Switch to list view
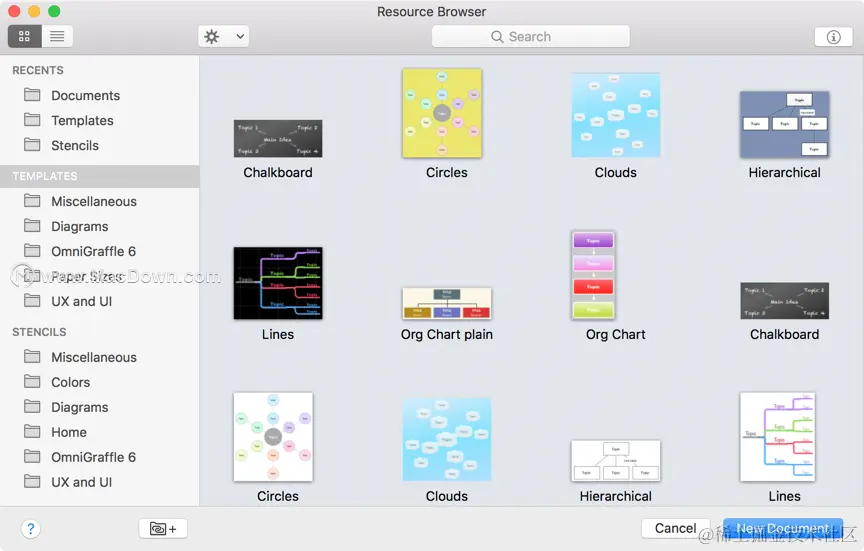864x551 pixels. tap(57, 36)
